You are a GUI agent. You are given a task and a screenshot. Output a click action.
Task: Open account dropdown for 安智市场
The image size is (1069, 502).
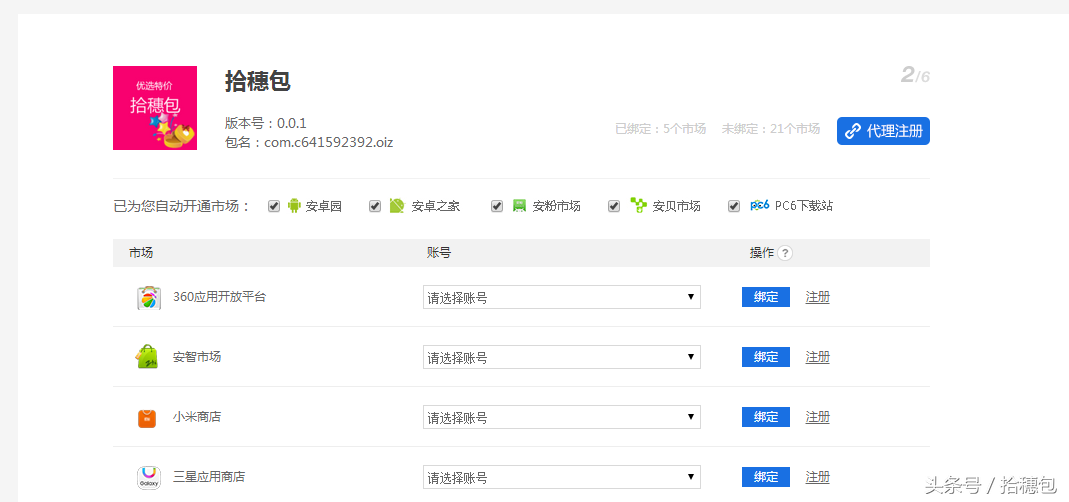tap(562, 357)
